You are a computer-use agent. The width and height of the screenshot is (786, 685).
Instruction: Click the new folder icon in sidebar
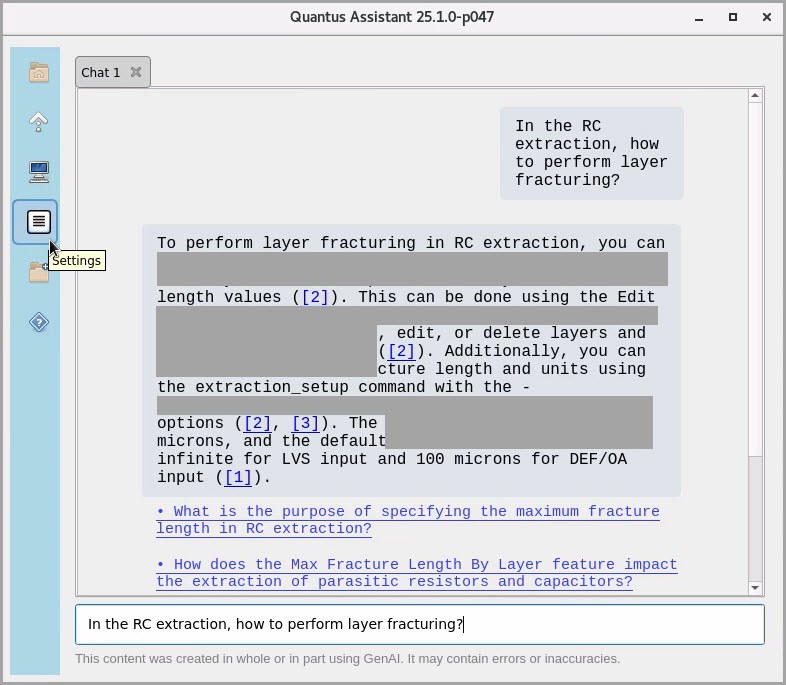click(39, 272)
